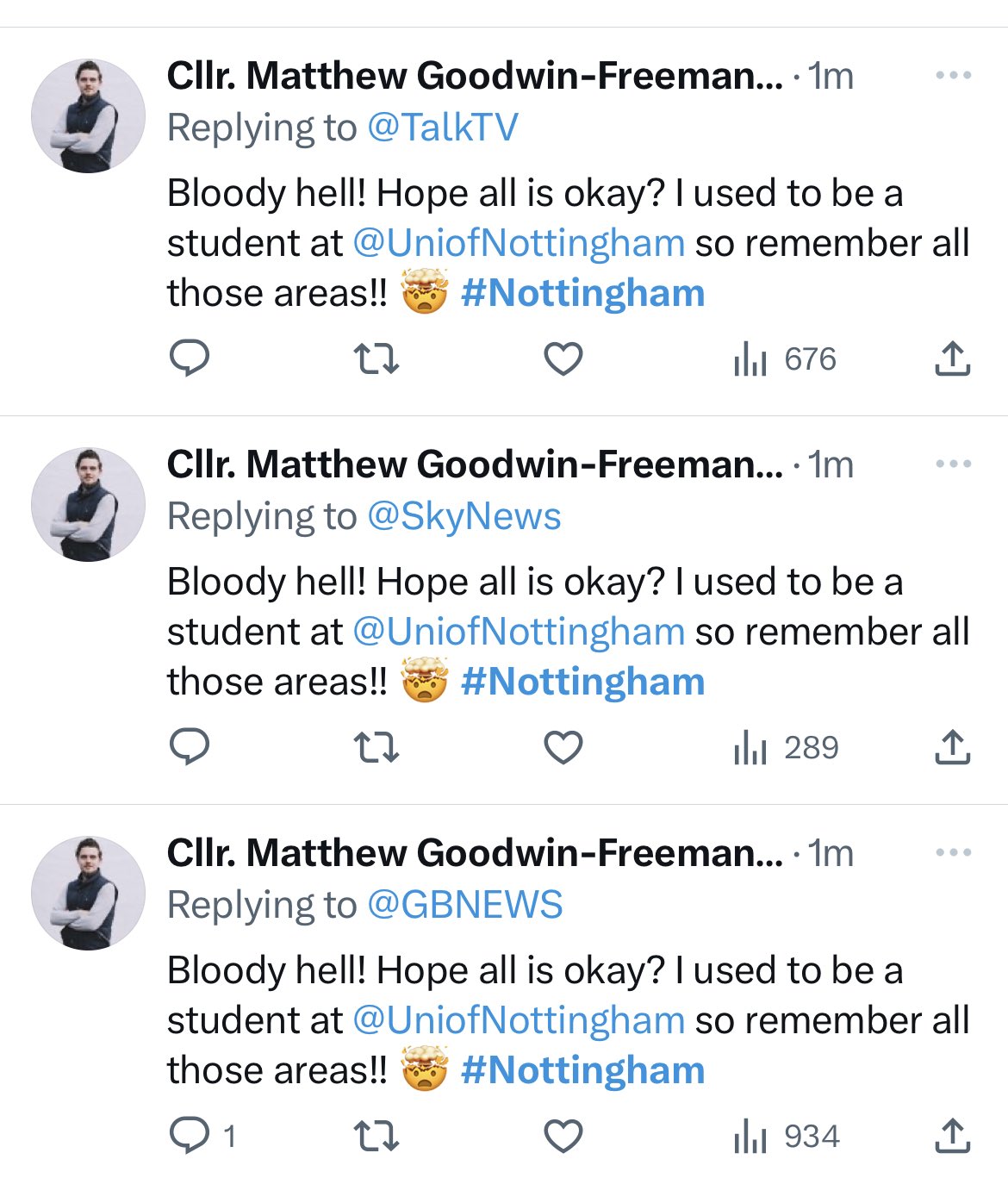Like the tweet replying to @TalkTV

coord(563,358)
